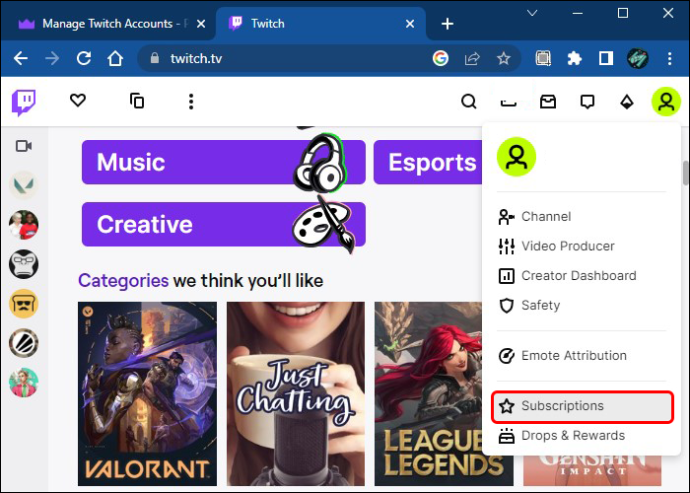
Task: Switch to Manage Twitch Accounts tab
Action: 107,23
